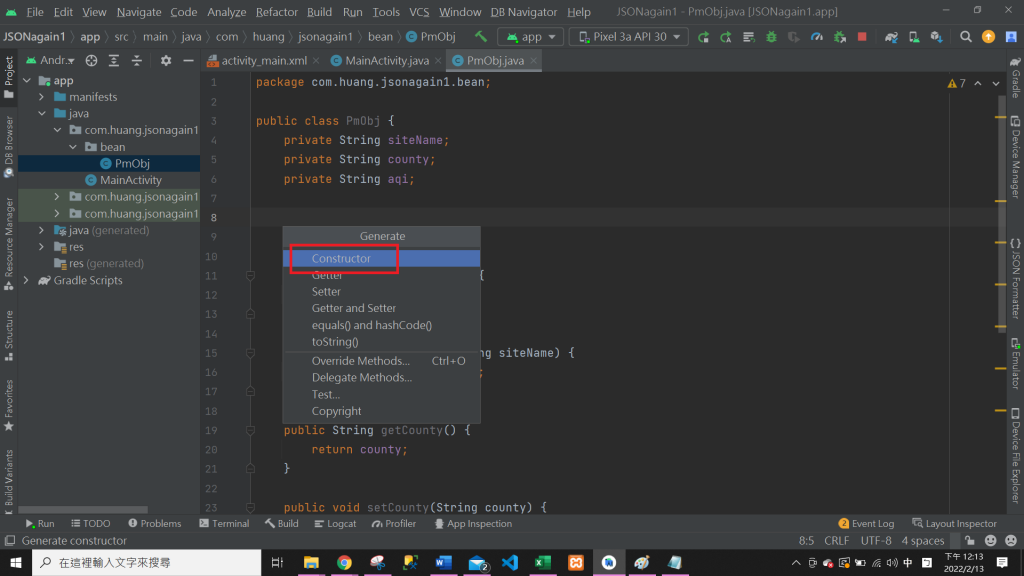Click project panel horizontal scrollbar

pyautogui.click(x=83, y=509)
